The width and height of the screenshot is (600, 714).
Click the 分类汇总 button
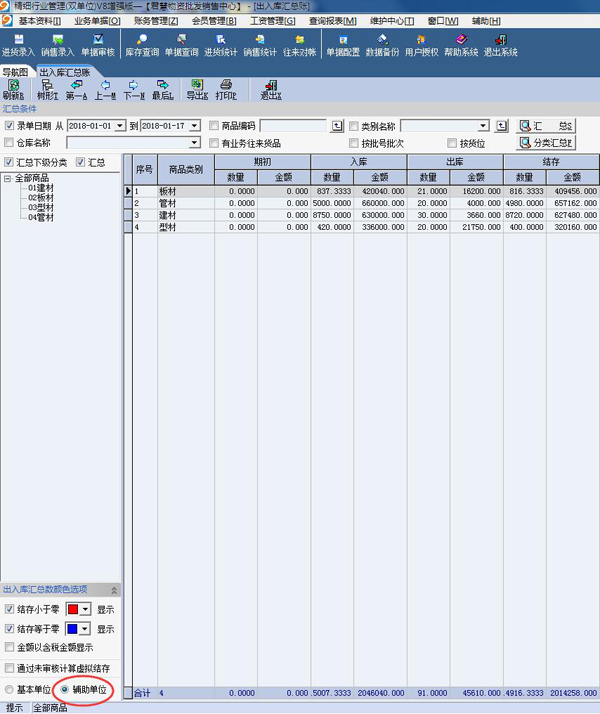click(x=546, y=143)
